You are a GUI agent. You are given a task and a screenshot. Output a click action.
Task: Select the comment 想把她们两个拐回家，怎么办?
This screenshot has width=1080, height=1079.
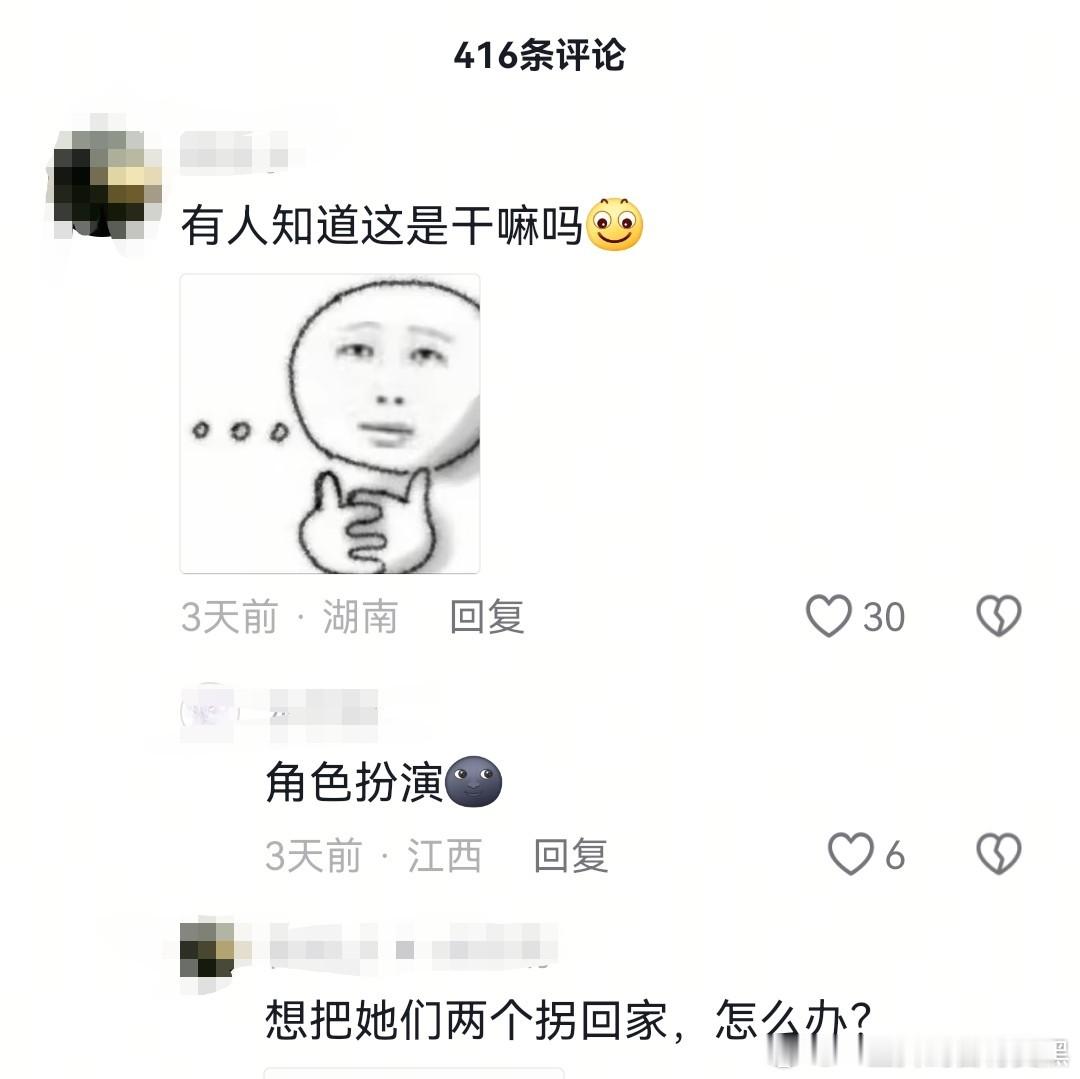569,1020
